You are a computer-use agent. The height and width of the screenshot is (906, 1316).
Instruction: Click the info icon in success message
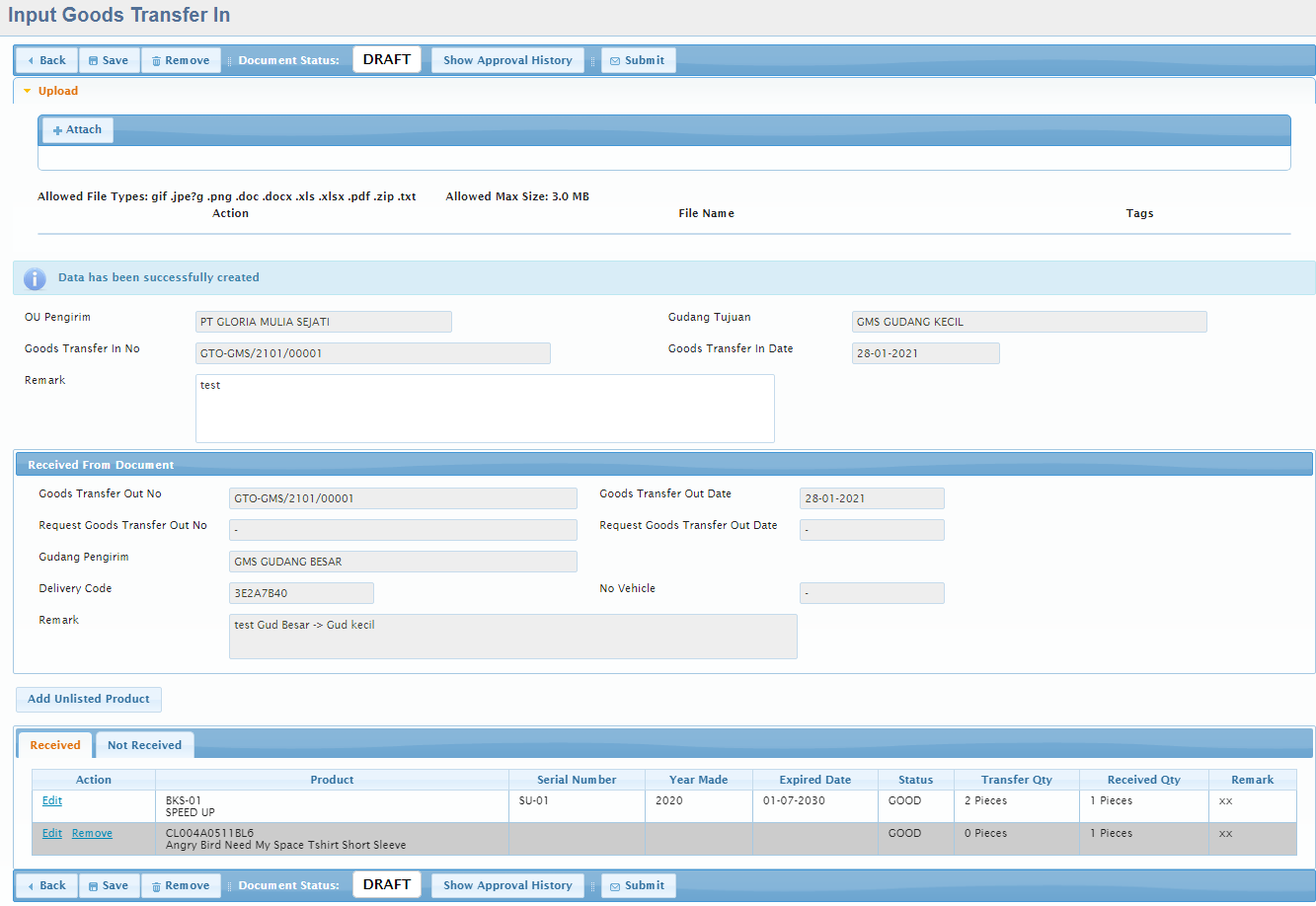pos(35,278)
